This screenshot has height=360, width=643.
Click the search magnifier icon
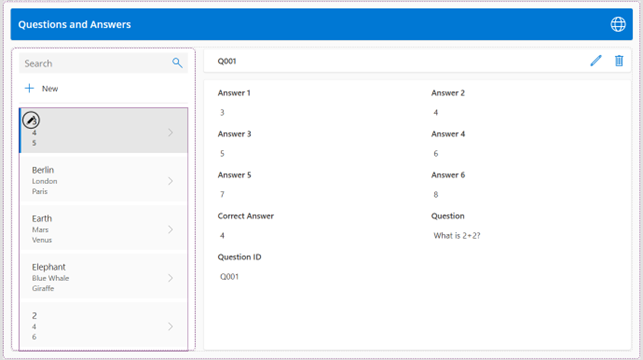[x=177, y=63]
